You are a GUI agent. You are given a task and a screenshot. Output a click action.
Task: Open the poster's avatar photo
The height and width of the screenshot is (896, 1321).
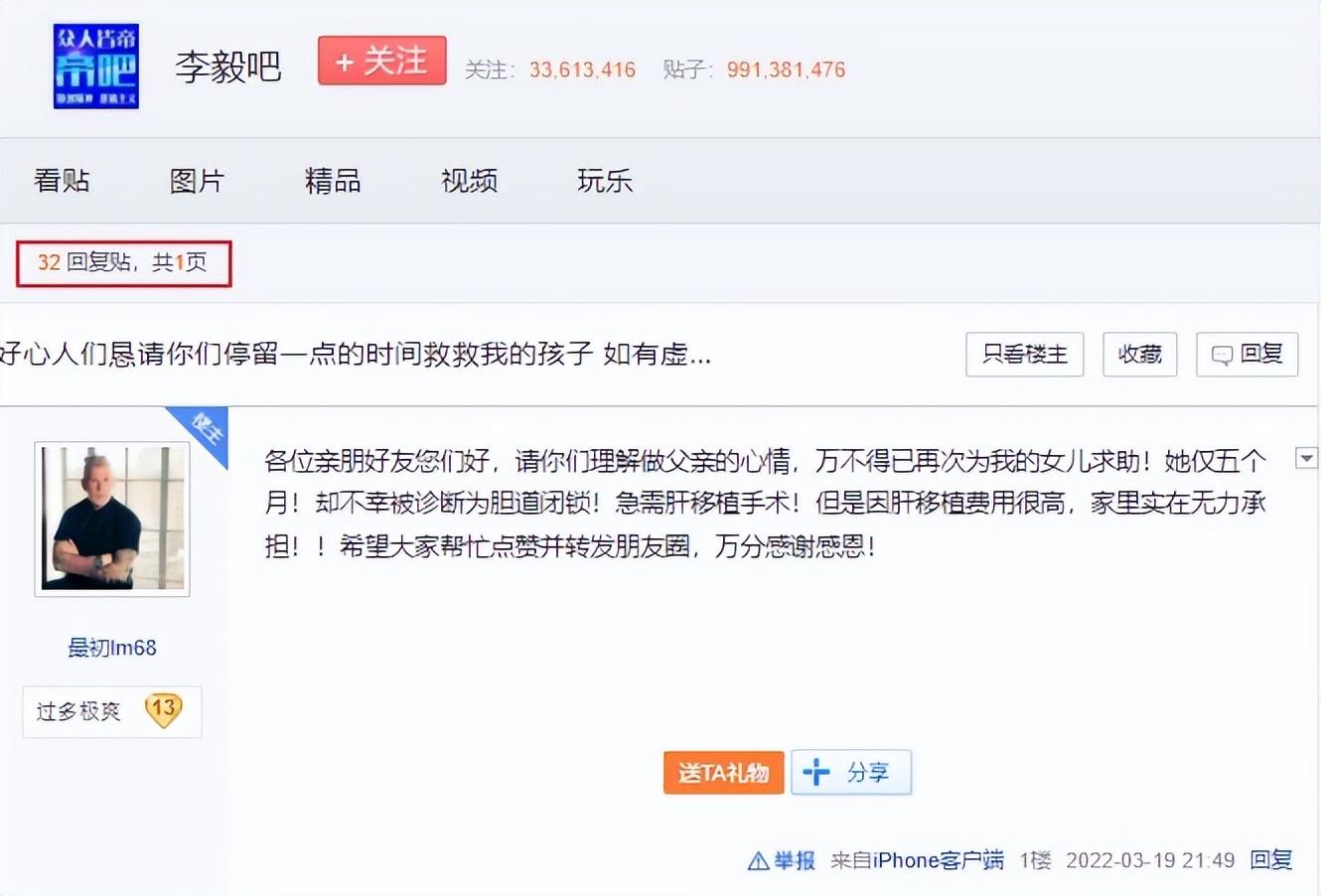tap(112, 519)
